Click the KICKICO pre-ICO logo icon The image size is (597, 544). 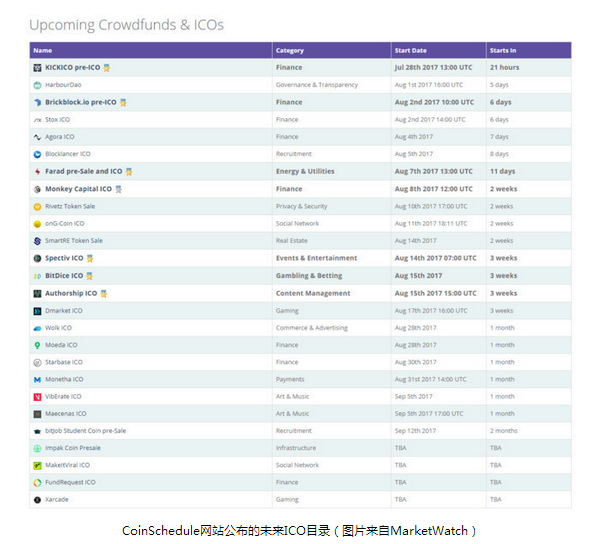tap(37, 68)
